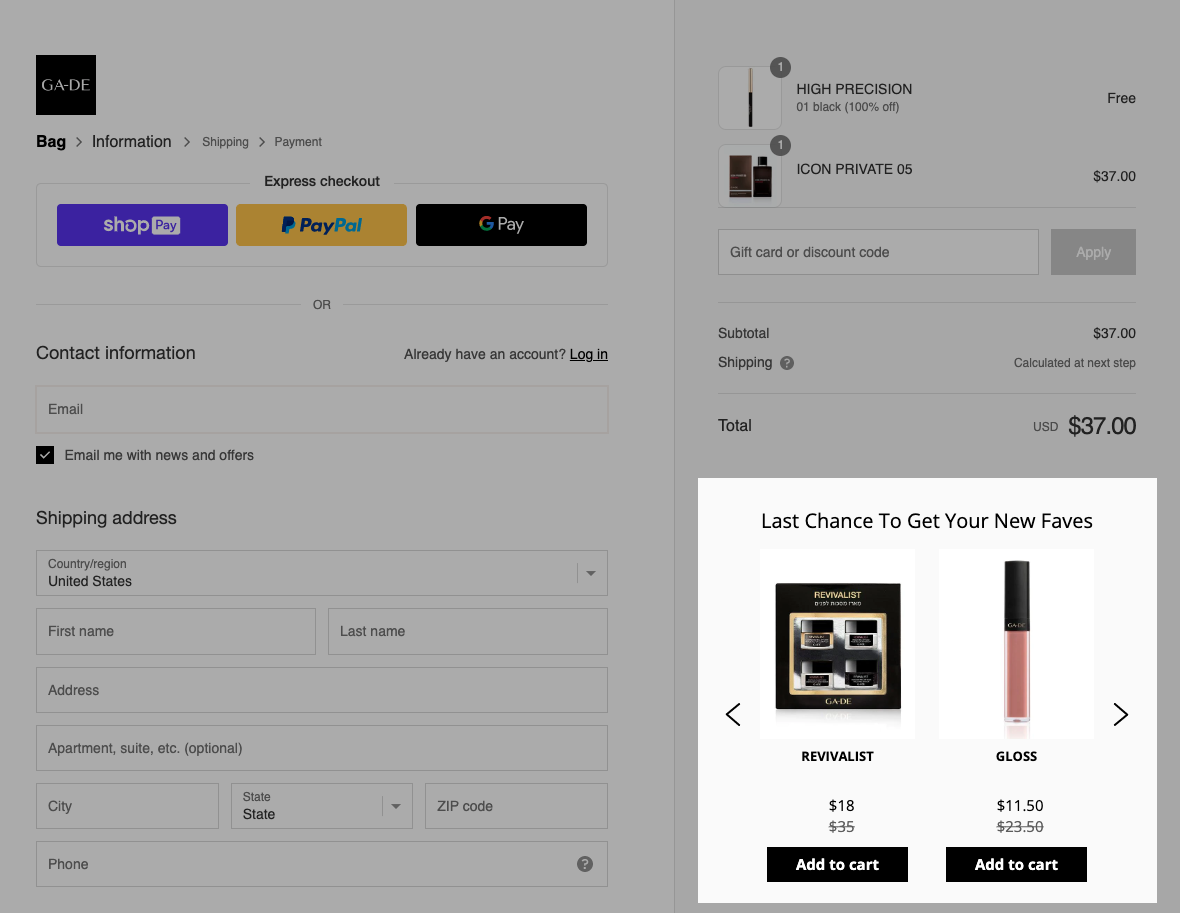Click the ICON PRIVATE 05 item title
The width and height of the screenshot is (1180, 913).
[854, 169]
